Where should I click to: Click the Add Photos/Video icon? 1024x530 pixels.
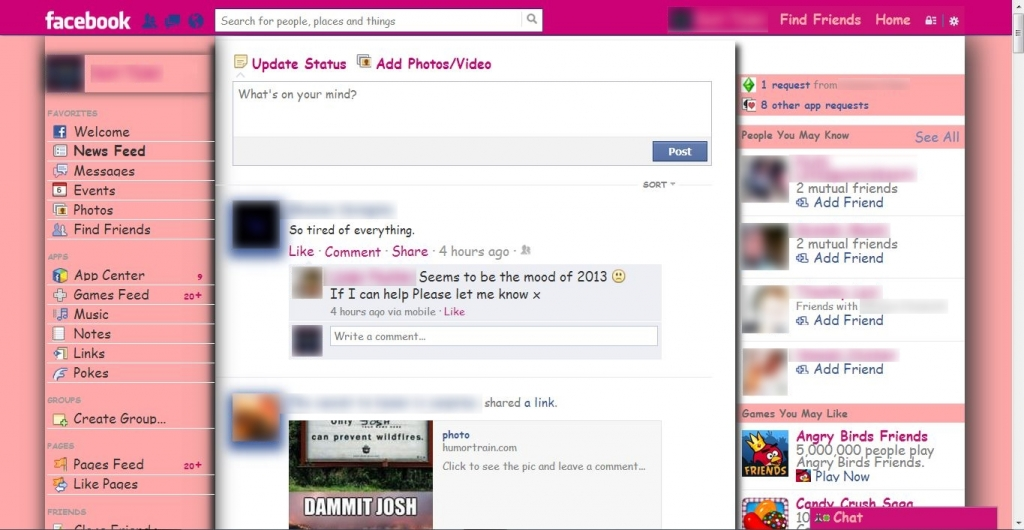364,61
